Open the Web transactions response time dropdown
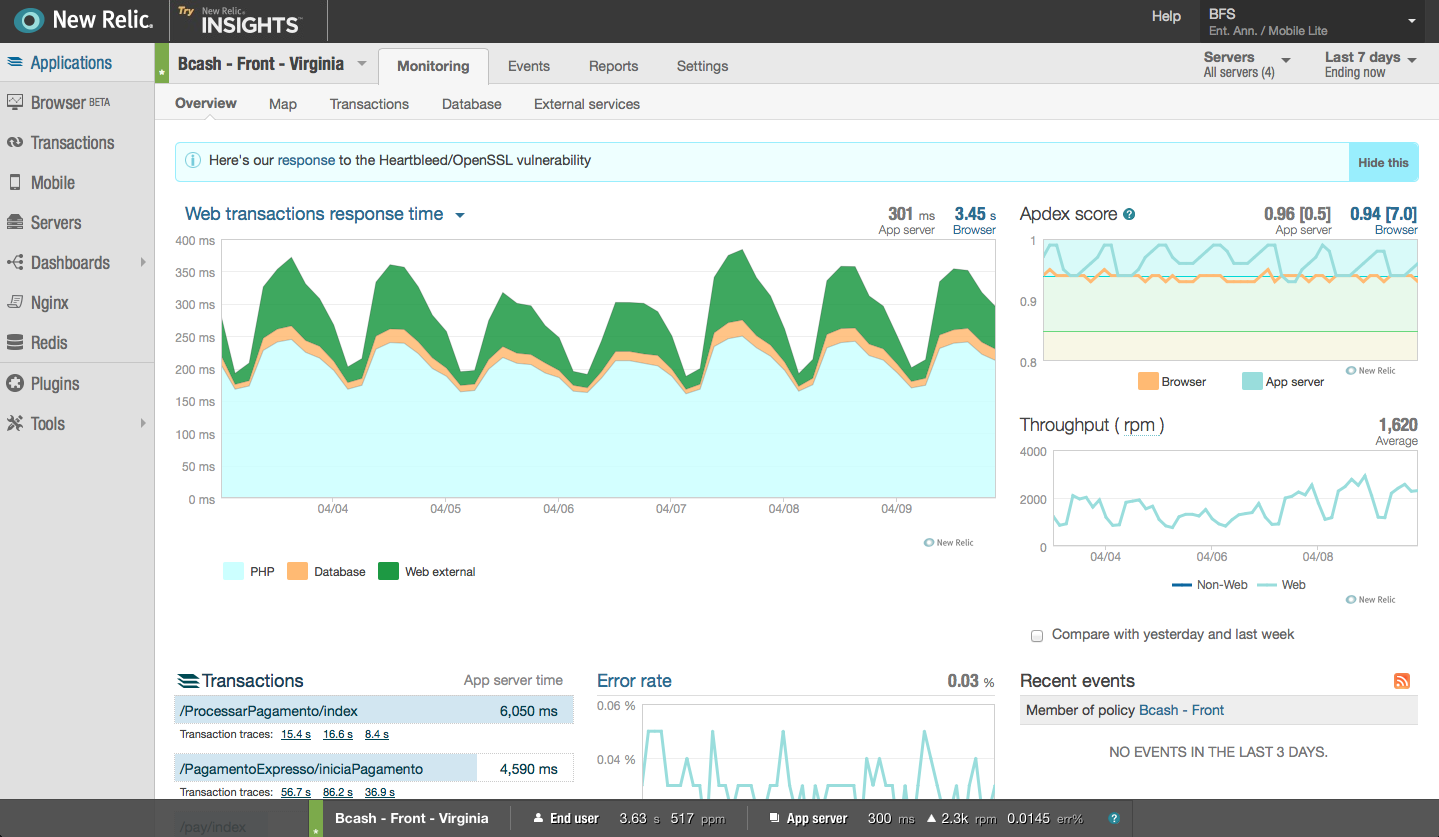Screen dimensions: 1439x837 460,215
